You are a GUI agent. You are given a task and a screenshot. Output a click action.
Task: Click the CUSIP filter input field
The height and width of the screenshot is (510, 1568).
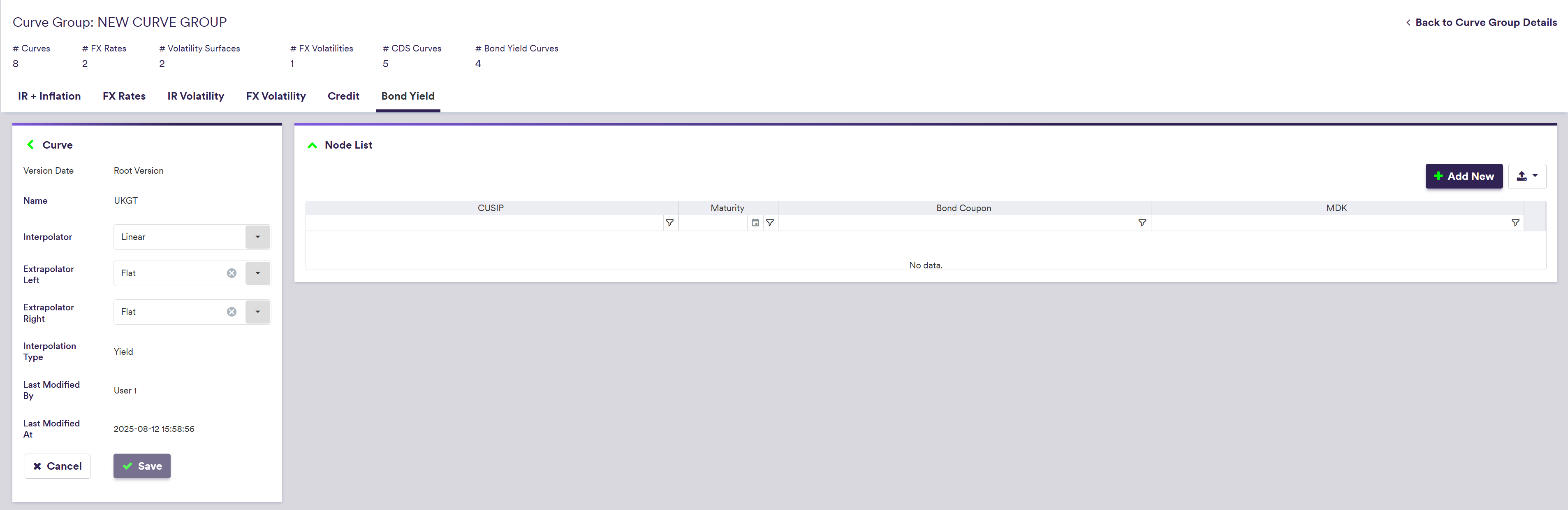(x=484, y=223)
